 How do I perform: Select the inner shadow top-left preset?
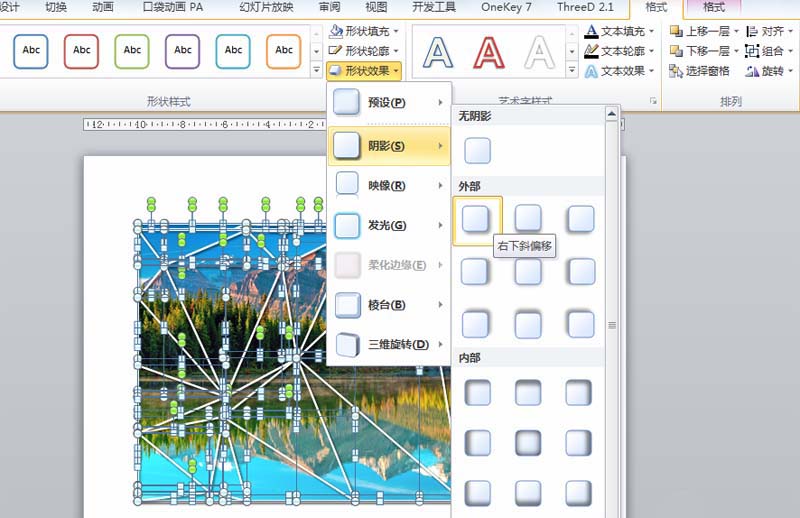click(478, 392)
